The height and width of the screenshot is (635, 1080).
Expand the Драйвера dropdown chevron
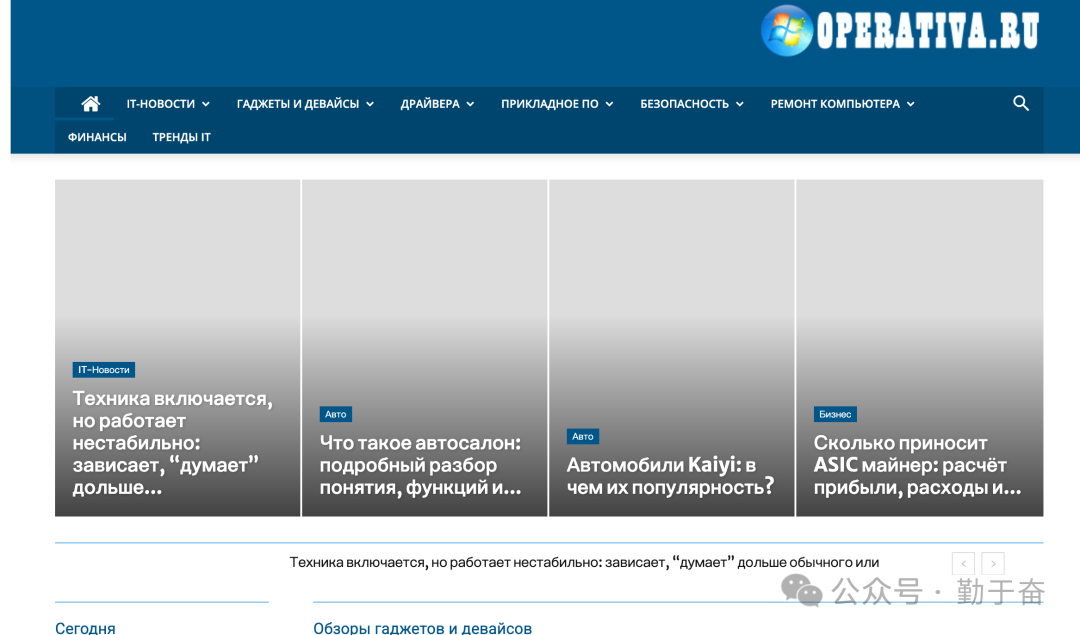(470, 104)
